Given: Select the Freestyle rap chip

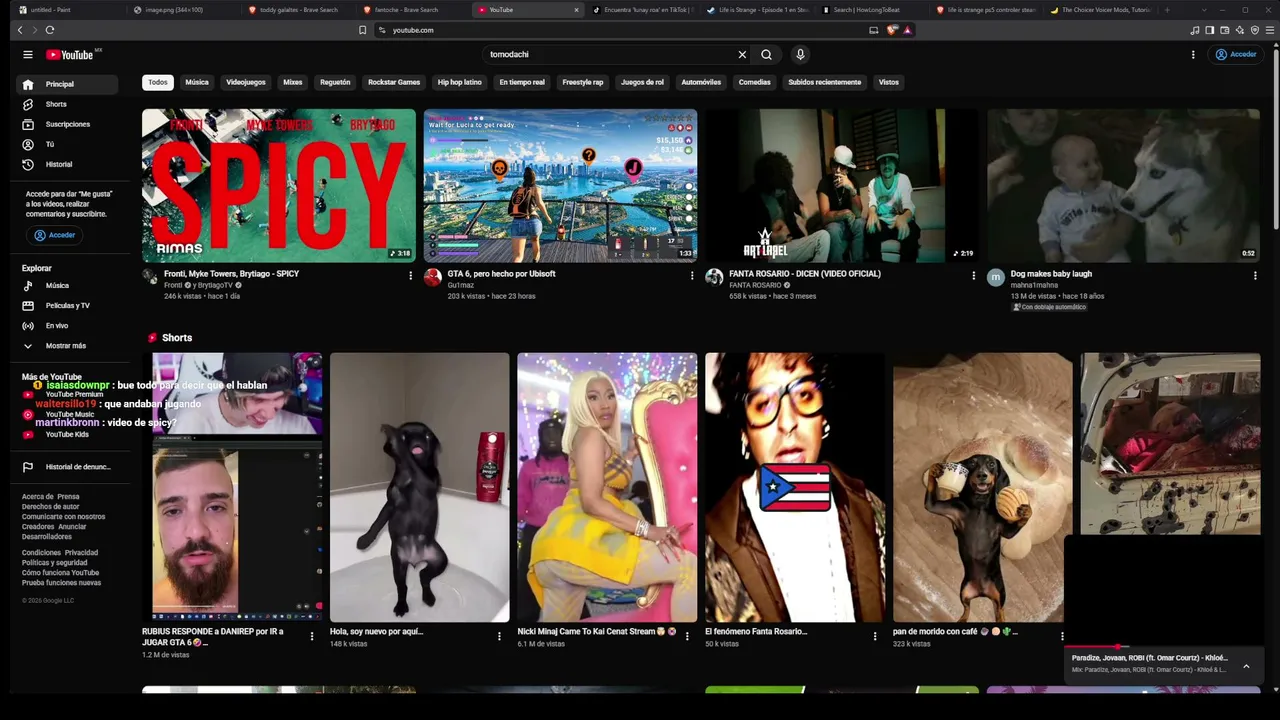Looking at the screenshot, I should tap(583, 82).
